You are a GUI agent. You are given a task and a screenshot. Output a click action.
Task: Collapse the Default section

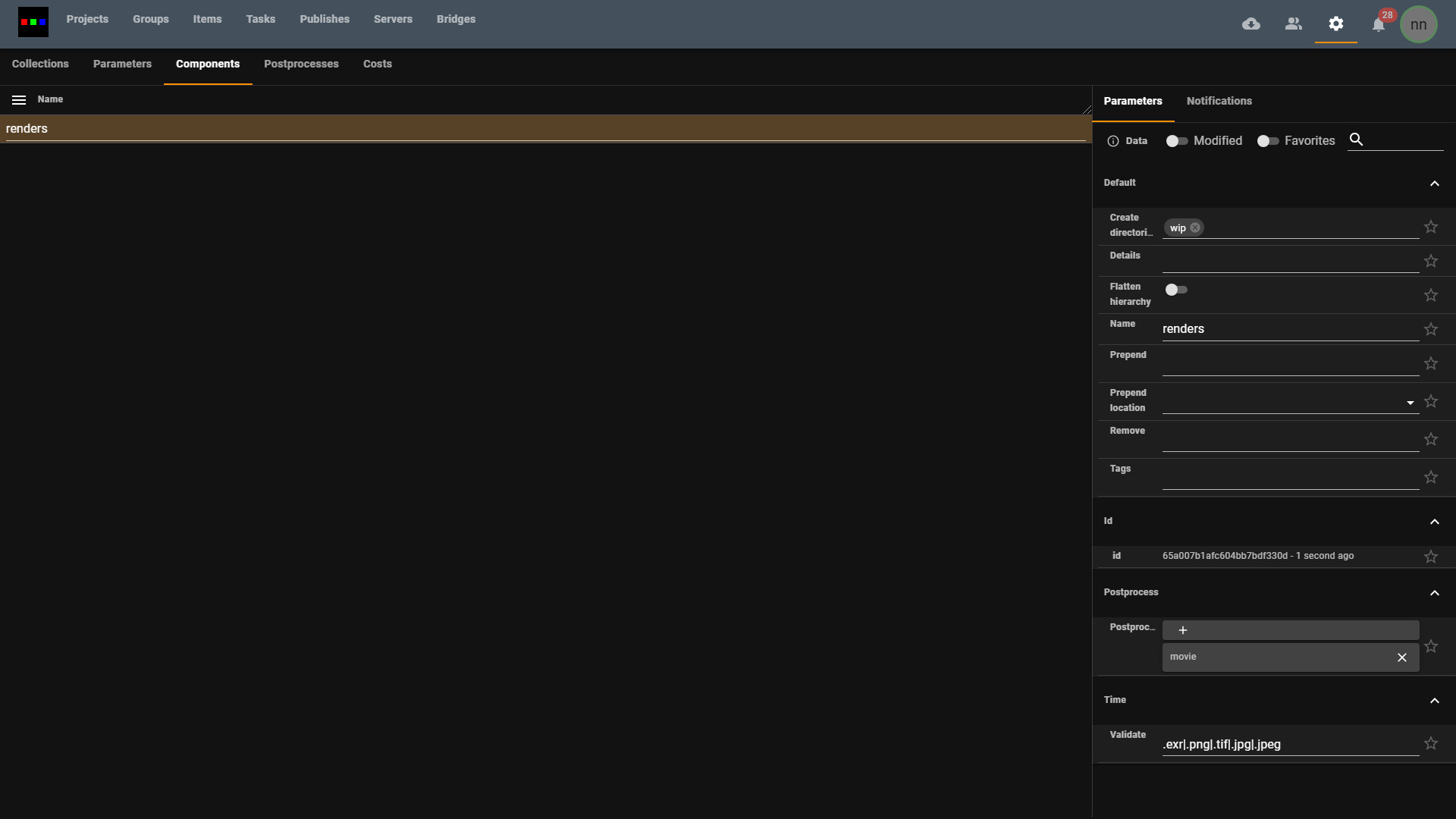point(1434,184)
